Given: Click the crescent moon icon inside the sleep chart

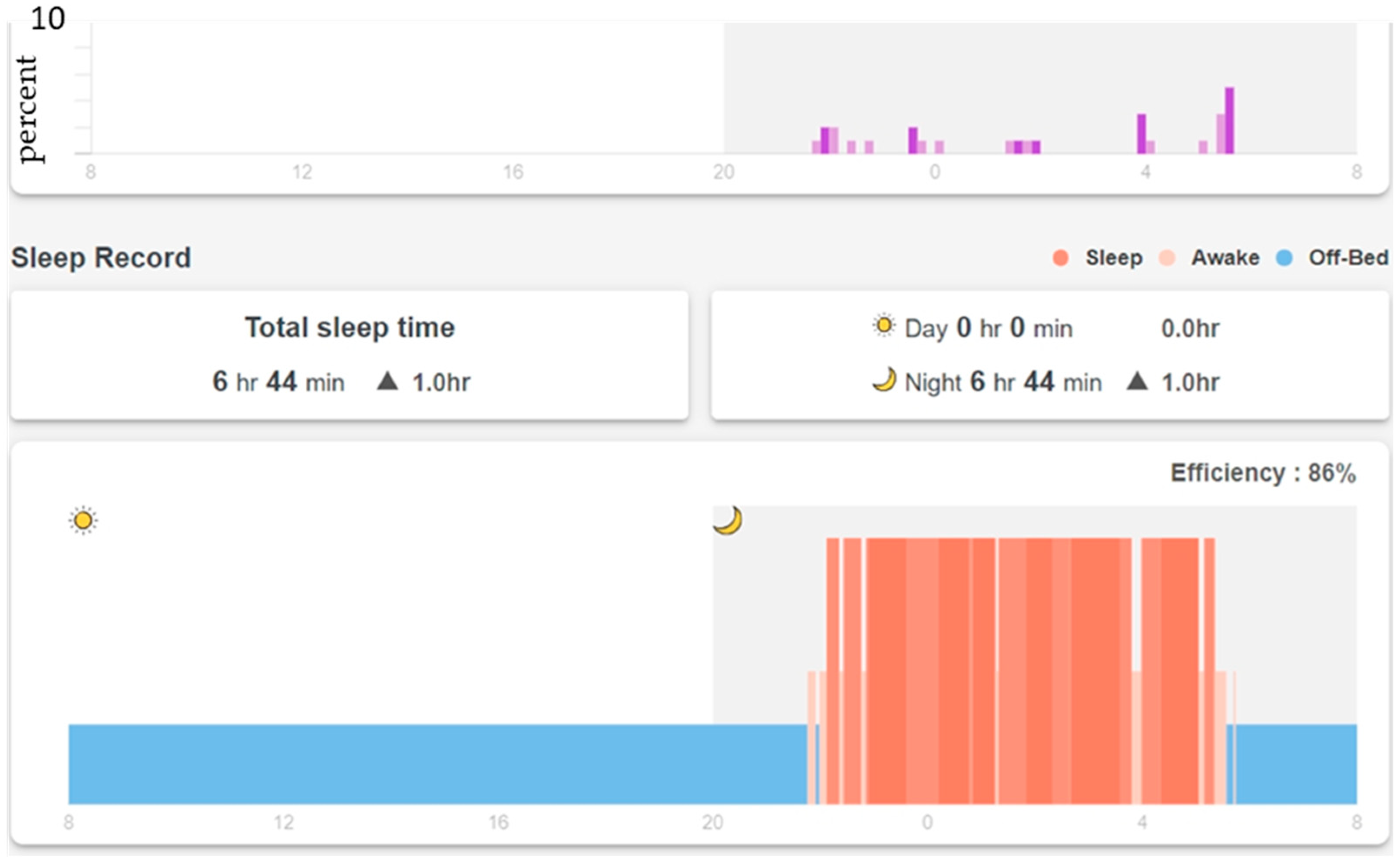Looking at the screenshot, I should pyautogui.click(x=728, y=521).
